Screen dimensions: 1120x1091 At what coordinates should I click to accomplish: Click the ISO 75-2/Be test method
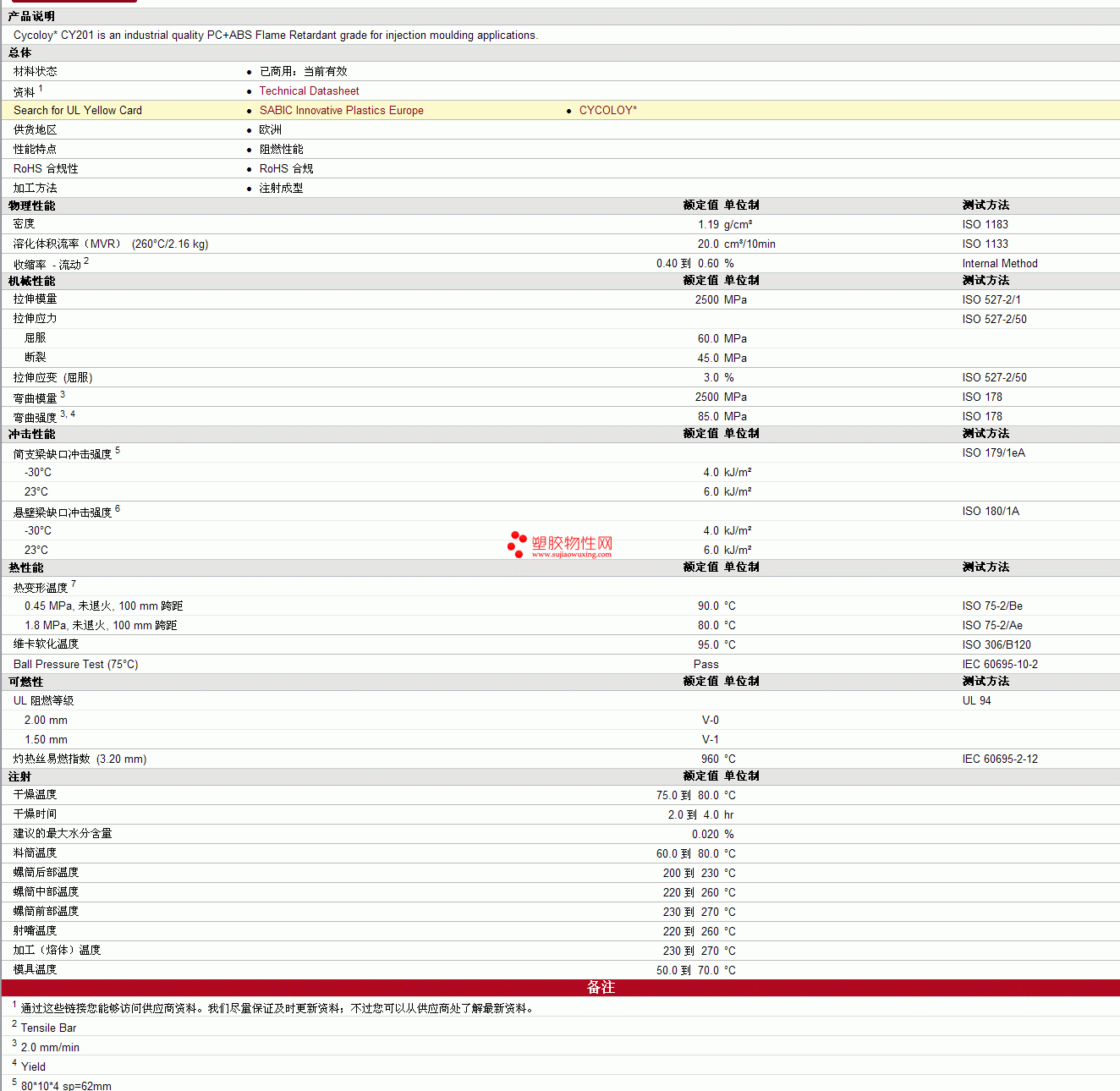(x=991, y=606)
